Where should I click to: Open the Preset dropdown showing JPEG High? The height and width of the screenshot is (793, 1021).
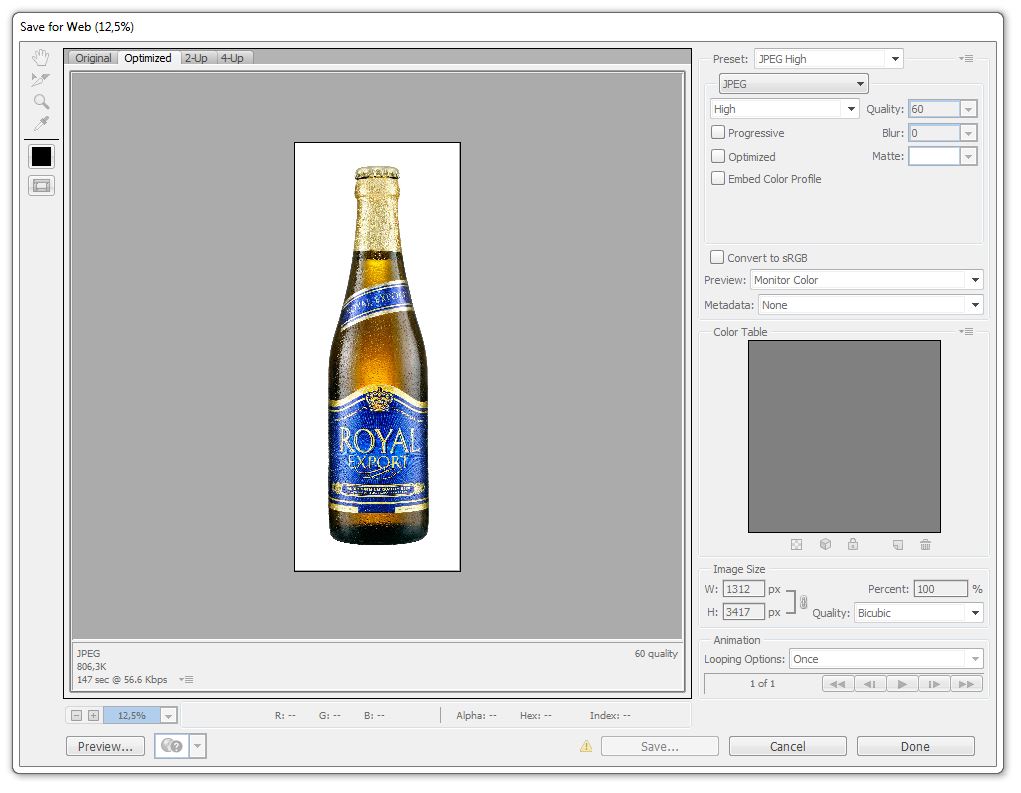tap(828, 58)
